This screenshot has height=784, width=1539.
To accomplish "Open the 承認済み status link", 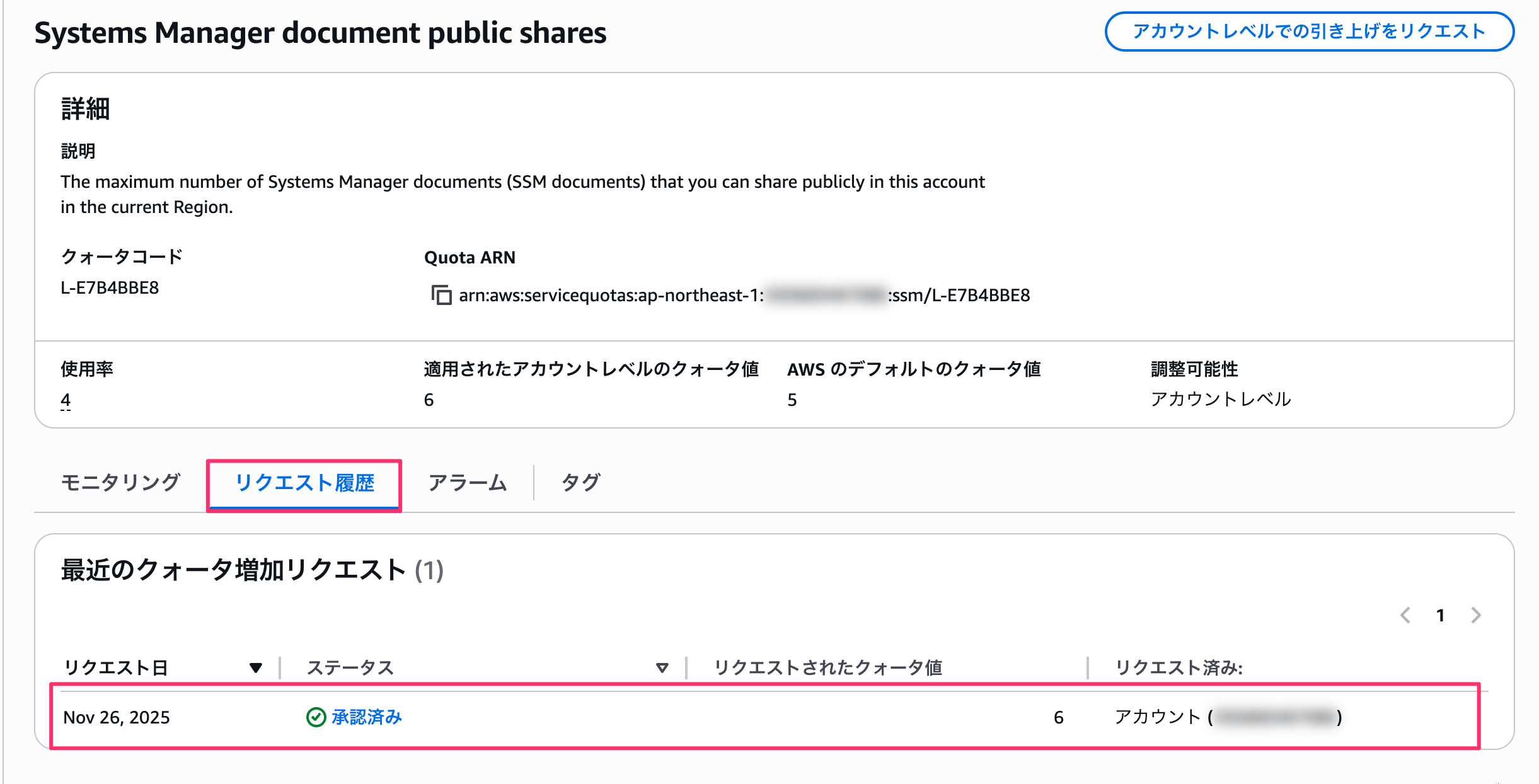I will (366, 717).
